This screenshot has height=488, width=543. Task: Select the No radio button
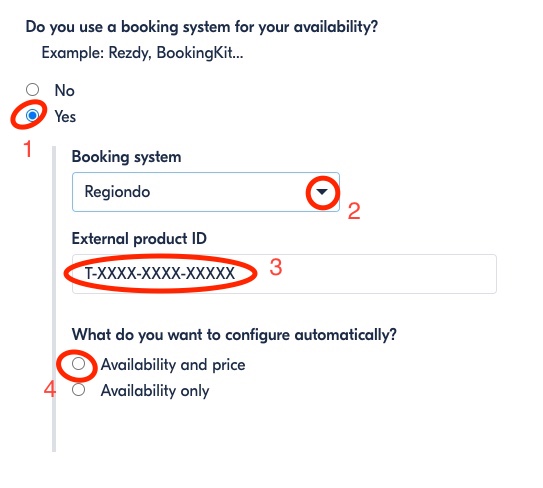(33, 90)
